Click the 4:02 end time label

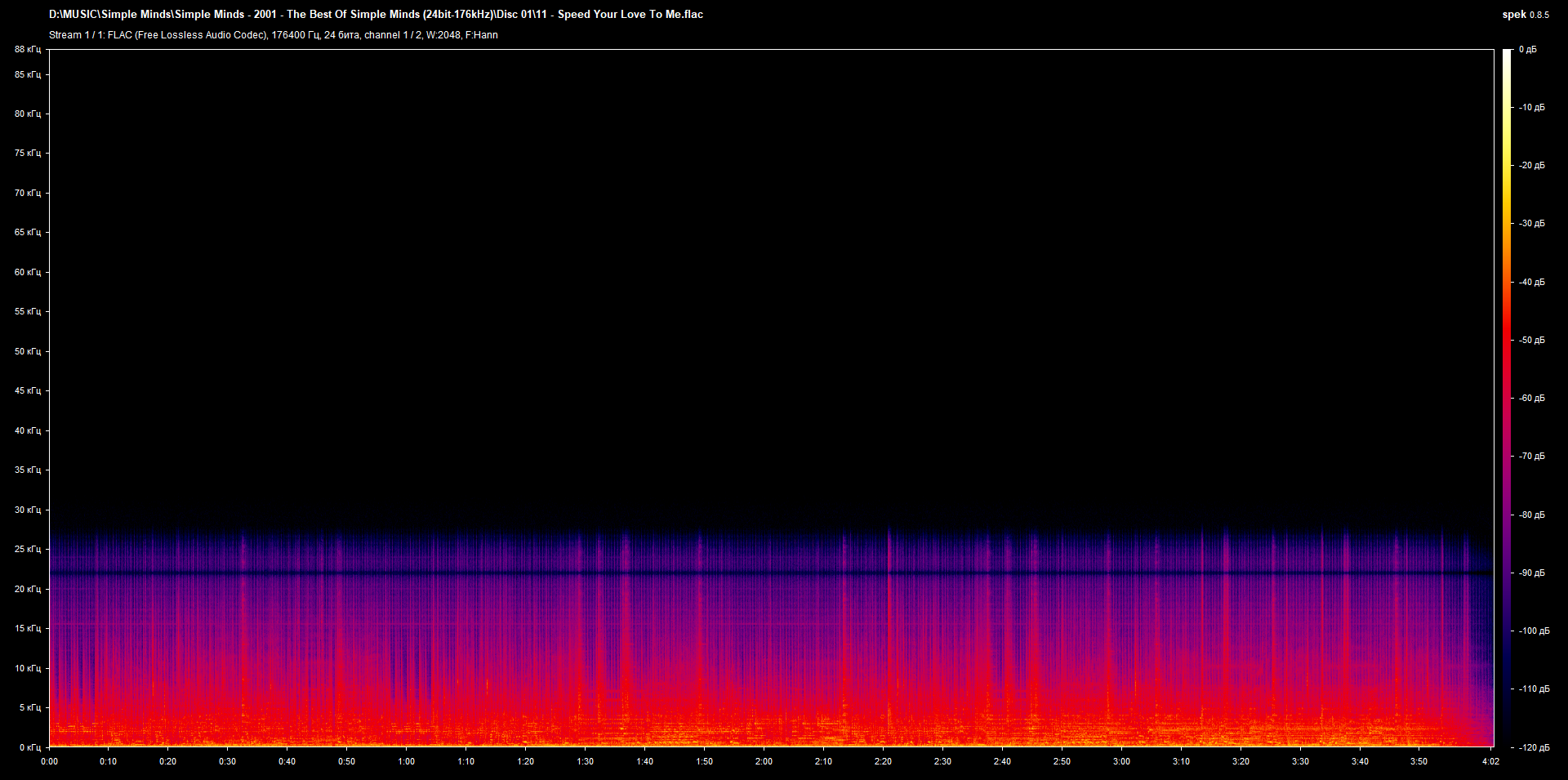1491,761
